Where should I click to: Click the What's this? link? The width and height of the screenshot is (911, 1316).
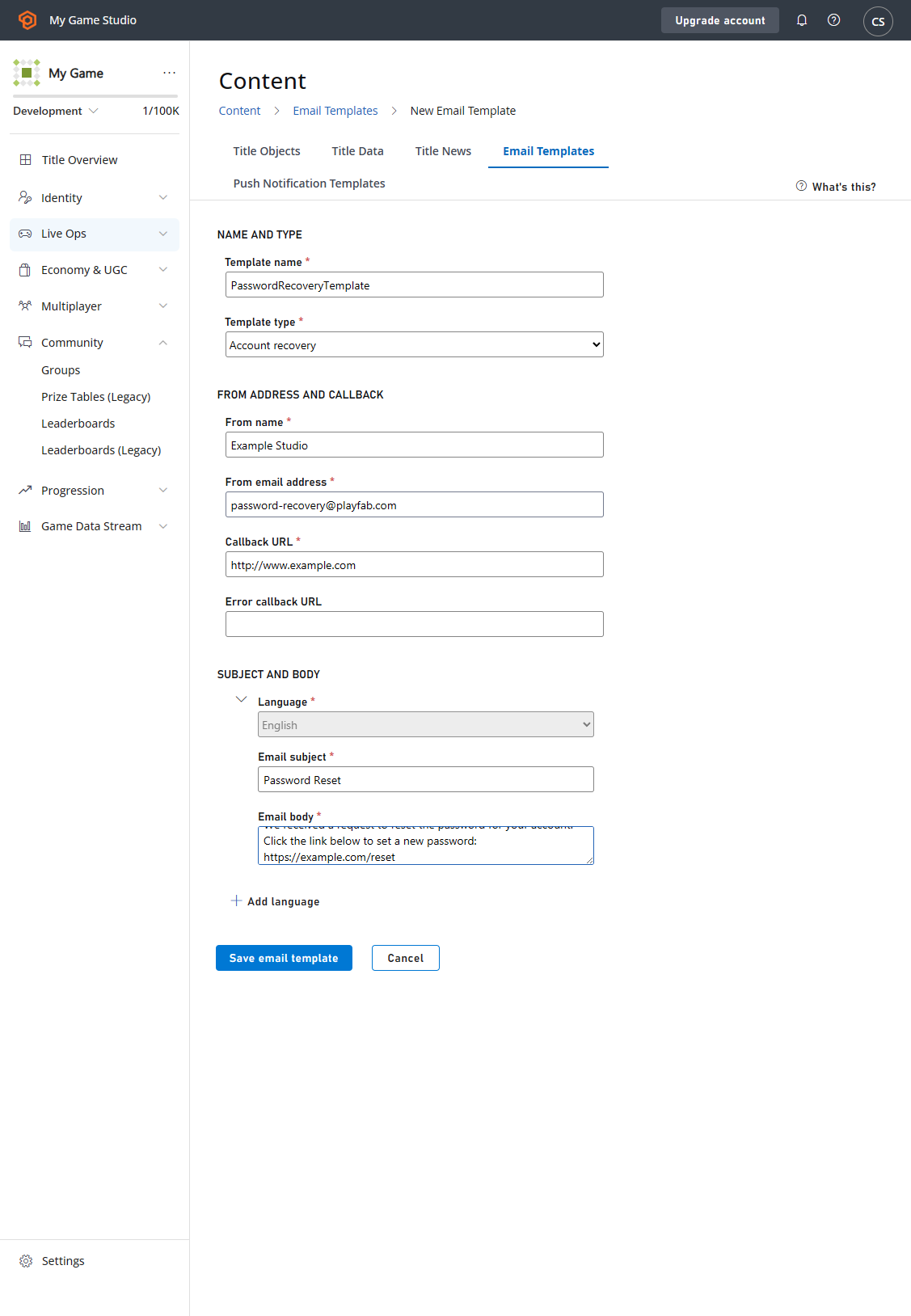[844, 187]
